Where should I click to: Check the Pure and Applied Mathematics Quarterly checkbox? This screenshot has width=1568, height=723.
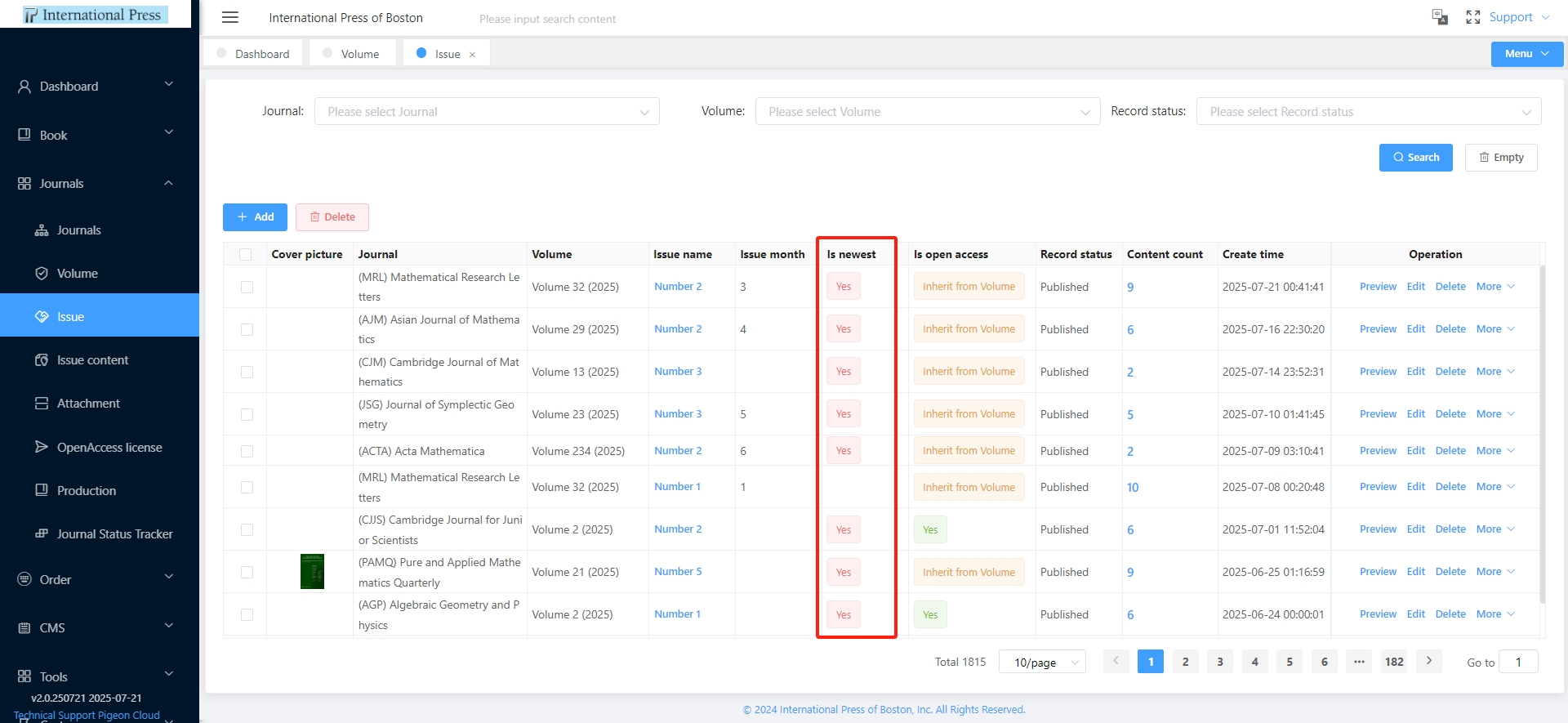tap(247, 572)
